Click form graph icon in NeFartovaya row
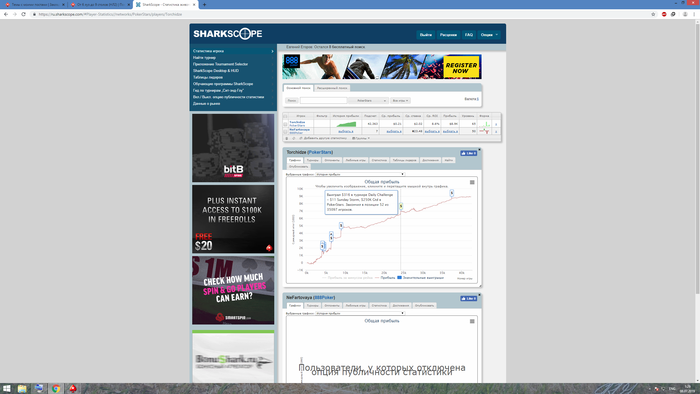The image size is (700, 394). (484, 131)
